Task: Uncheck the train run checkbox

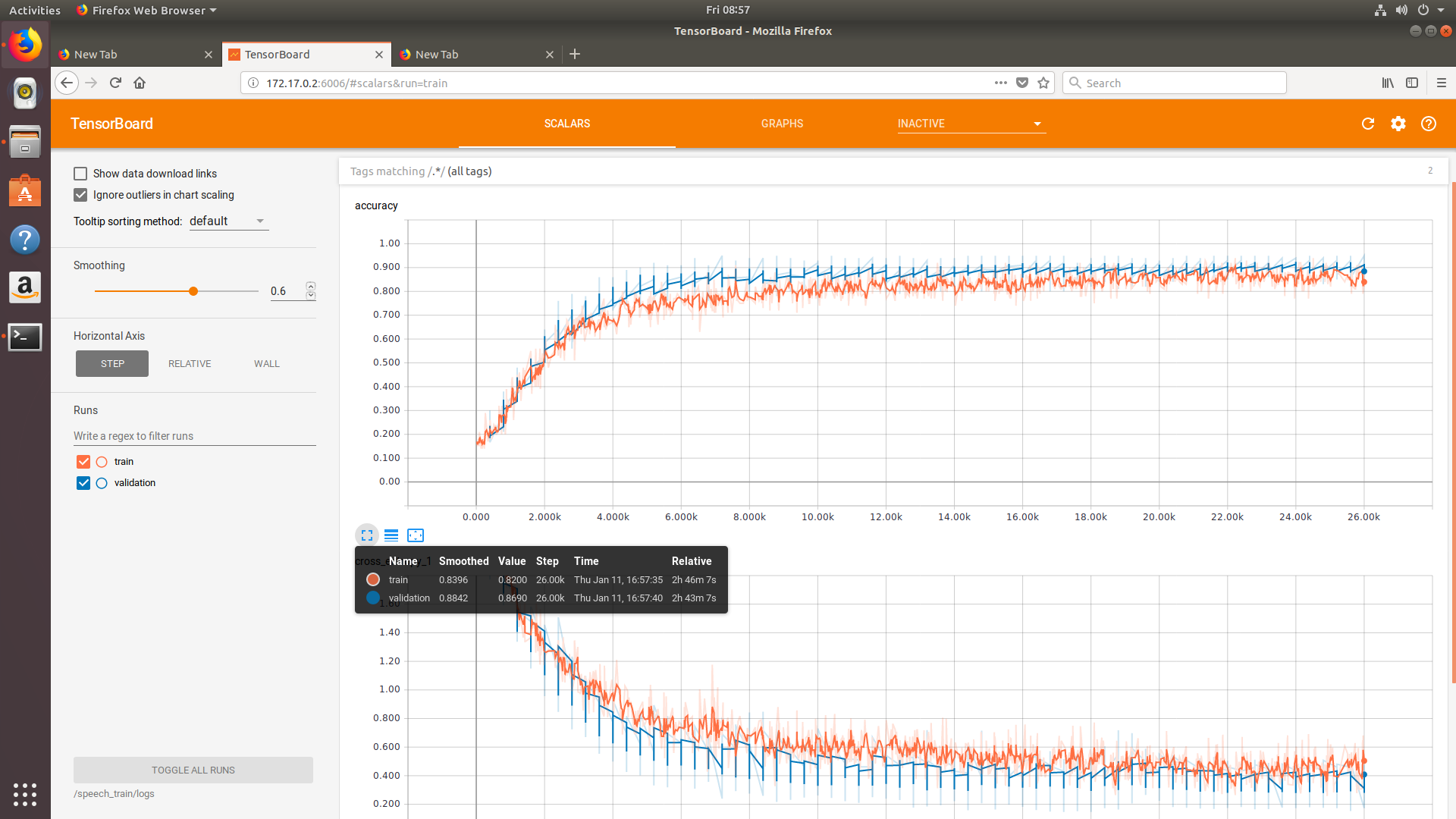Action: (83, 462)
